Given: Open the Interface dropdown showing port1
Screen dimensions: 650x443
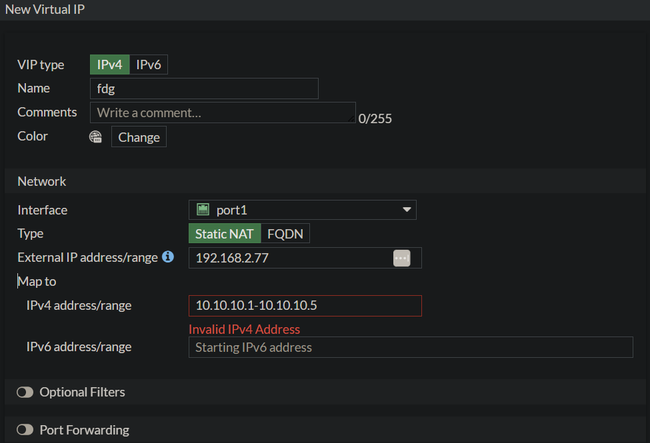Looking at the screenshot, I should [x=302, y=210].
